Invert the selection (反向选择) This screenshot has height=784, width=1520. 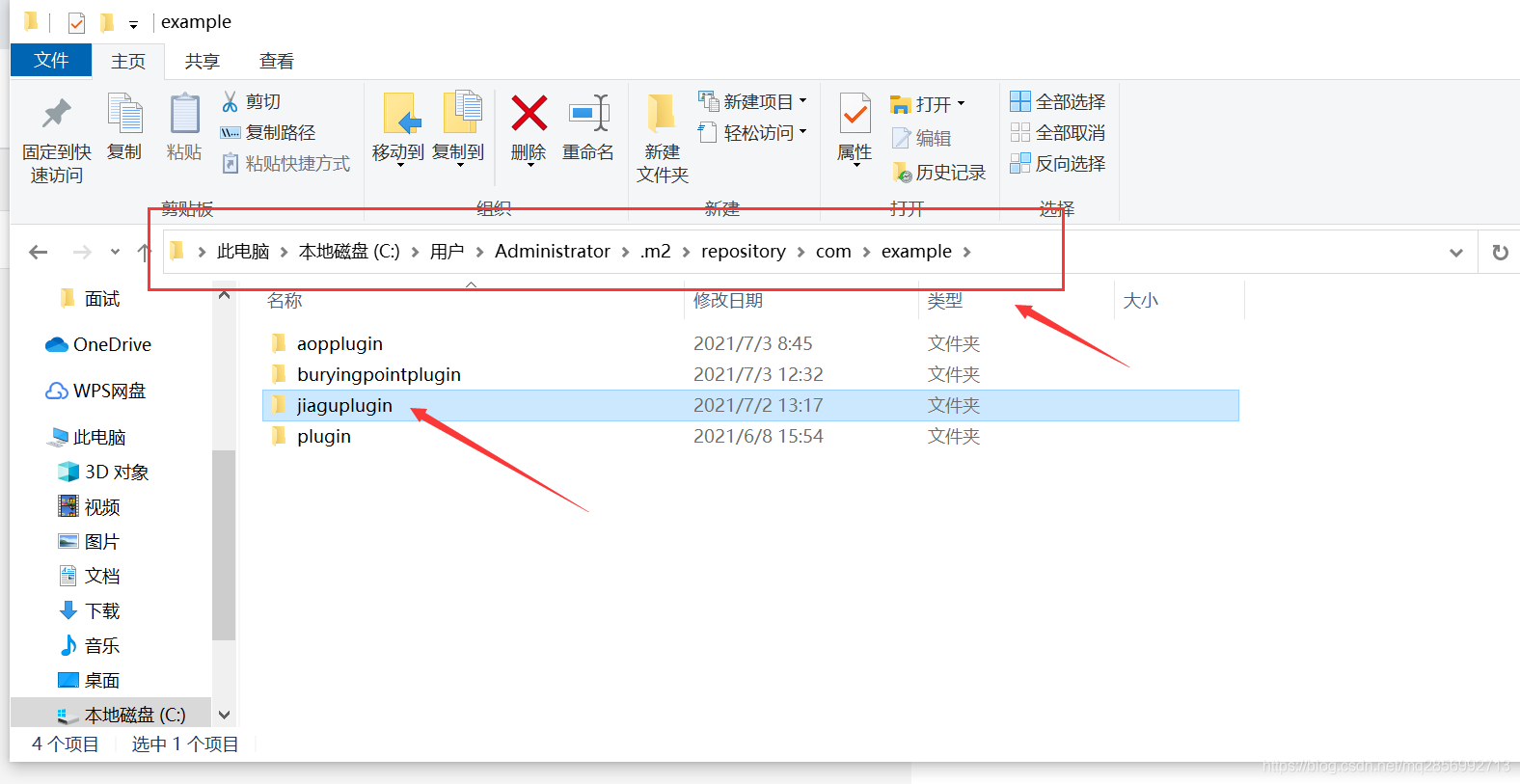(1058, 163)
